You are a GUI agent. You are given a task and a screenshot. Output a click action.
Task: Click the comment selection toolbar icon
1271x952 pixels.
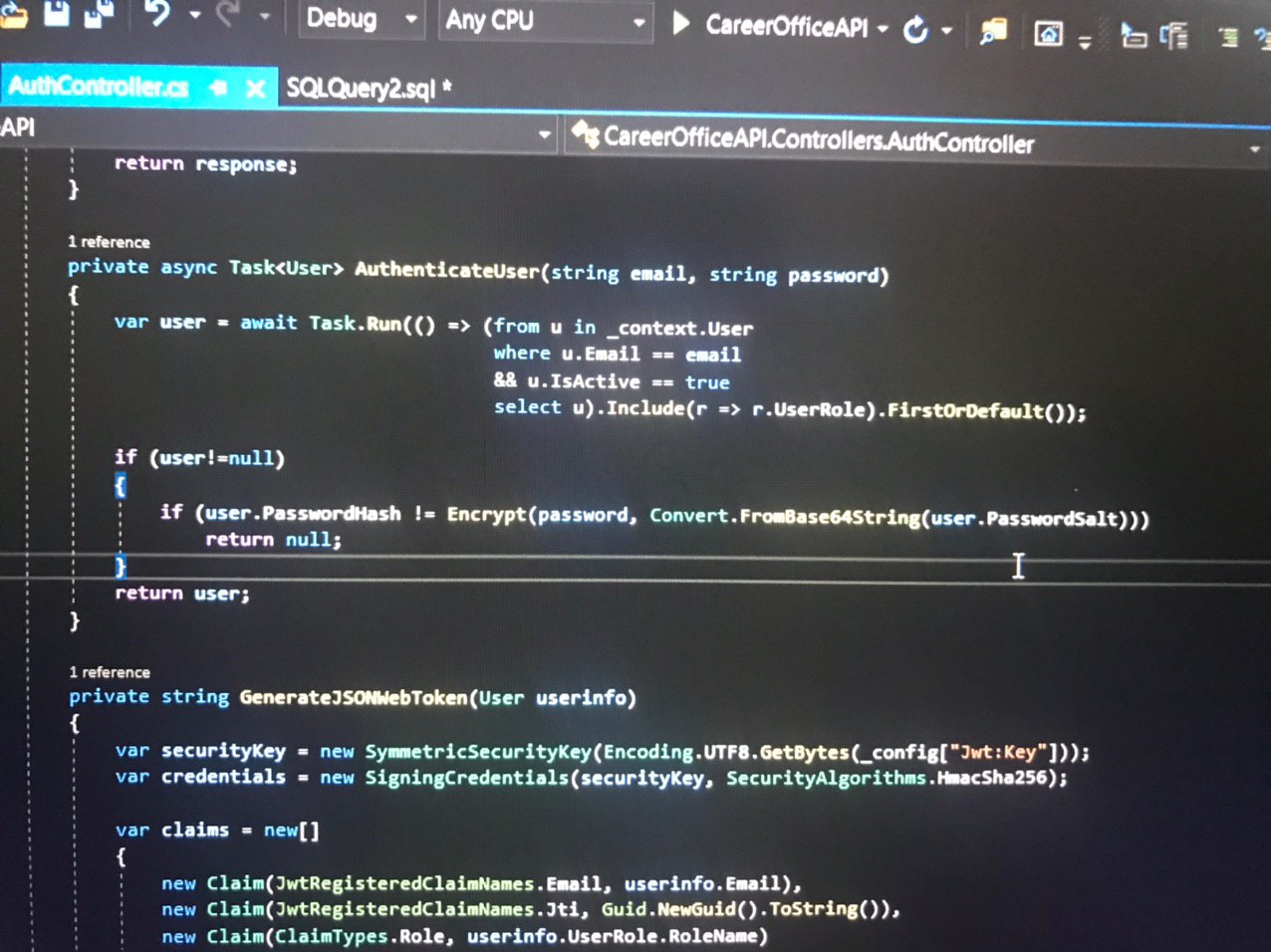point(1229,38)
